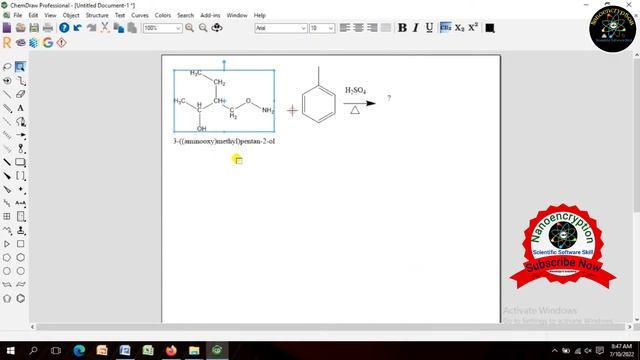
Task: Click the Zoom In magnifier
Action: 189,28
